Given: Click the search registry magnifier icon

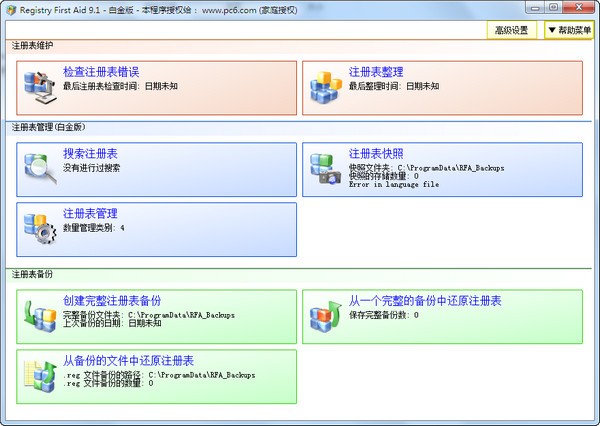Looking at the screenshot, I should (40, 168).
